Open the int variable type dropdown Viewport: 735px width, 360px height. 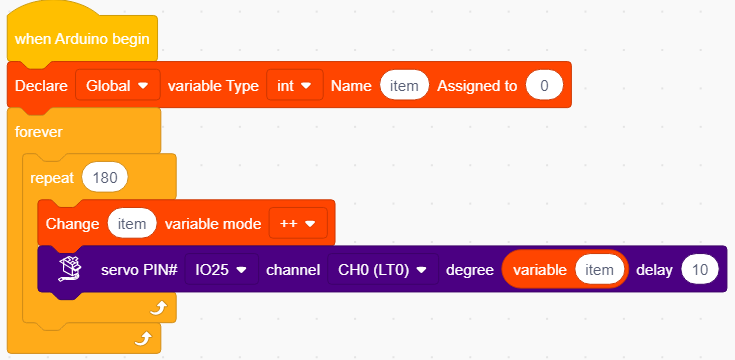(x=295, y=85)
